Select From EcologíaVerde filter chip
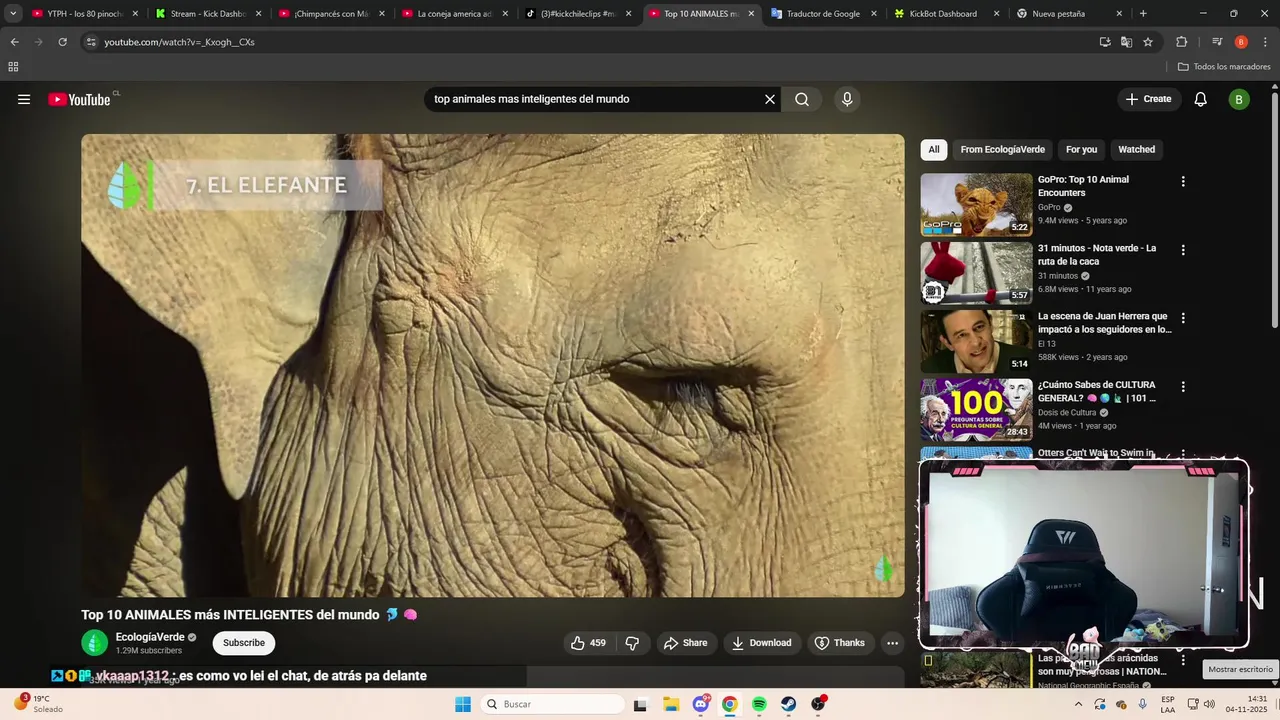Screen dimensions: 1280x720 click(1002, 150)
